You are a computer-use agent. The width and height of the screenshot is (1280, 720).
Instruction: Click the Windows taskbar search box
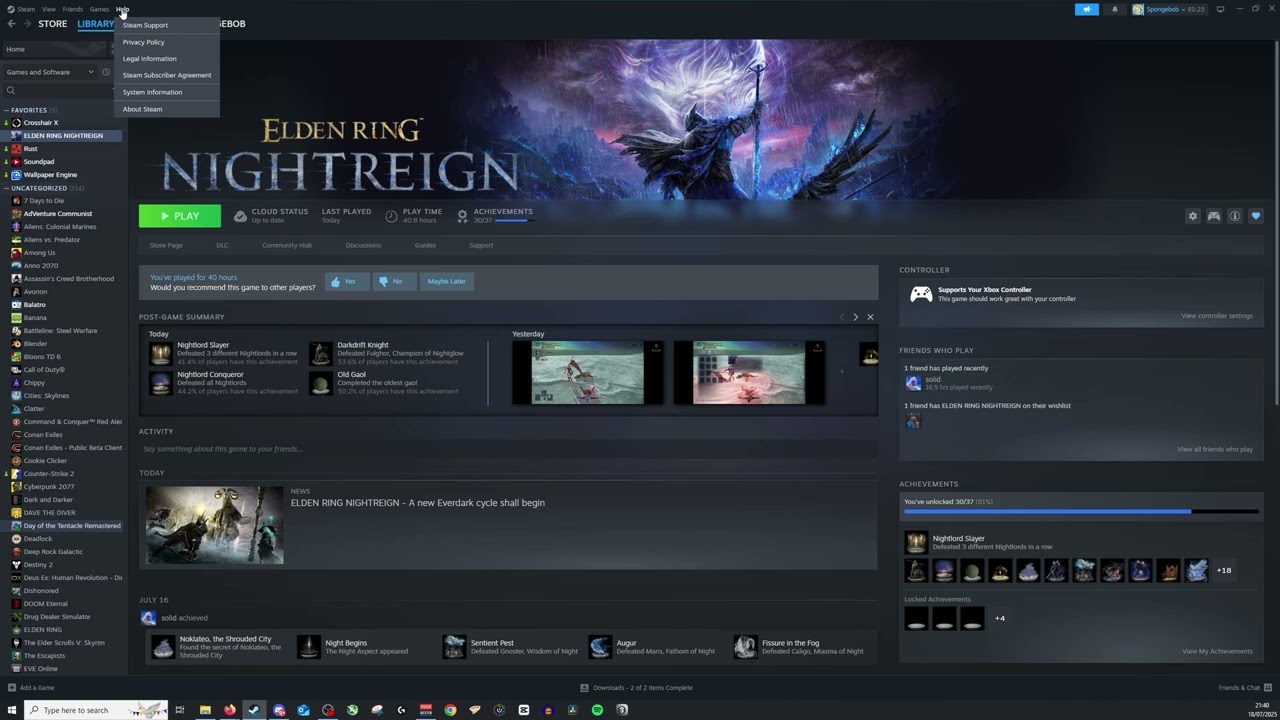96,710
